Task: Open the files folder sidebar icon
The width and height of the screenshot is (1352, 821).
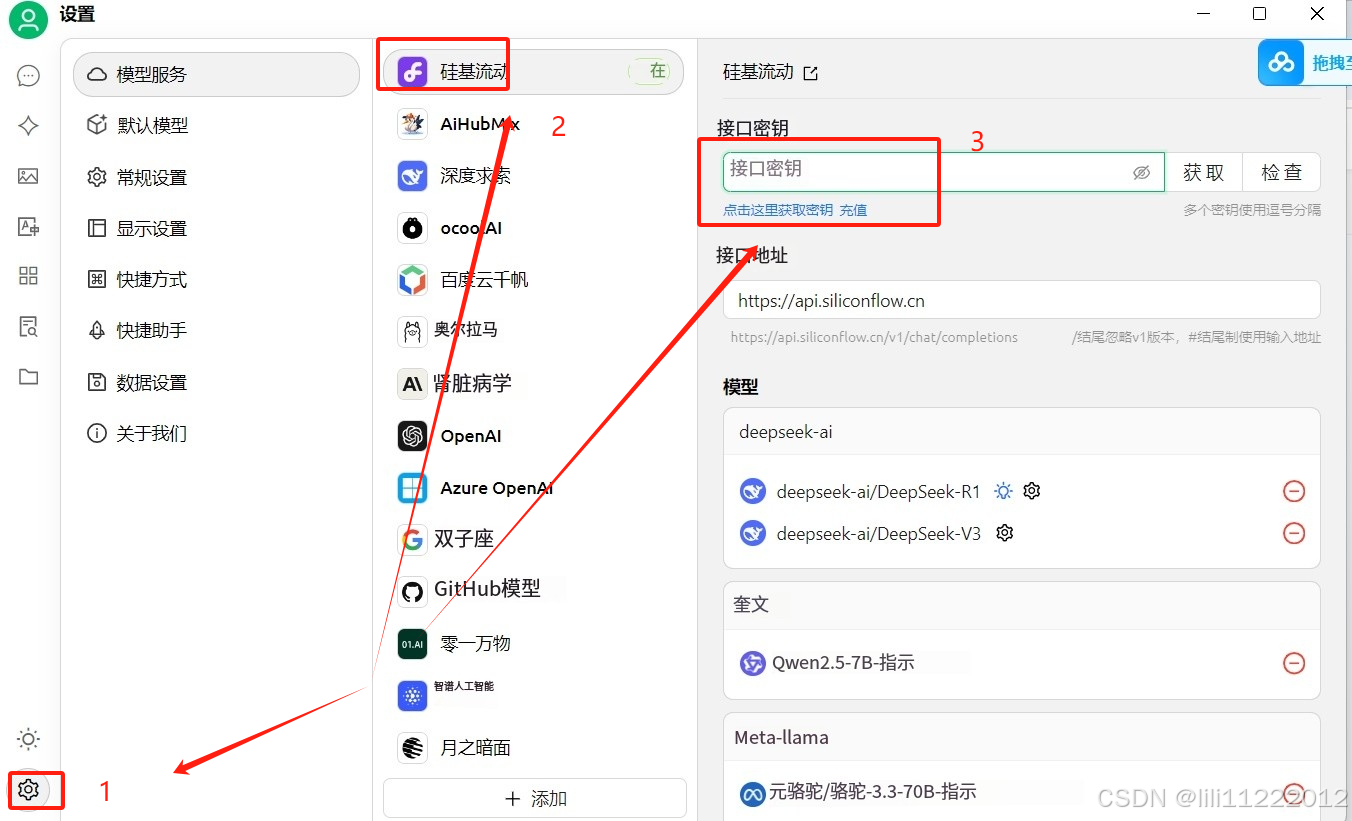Action: [29, 377]
